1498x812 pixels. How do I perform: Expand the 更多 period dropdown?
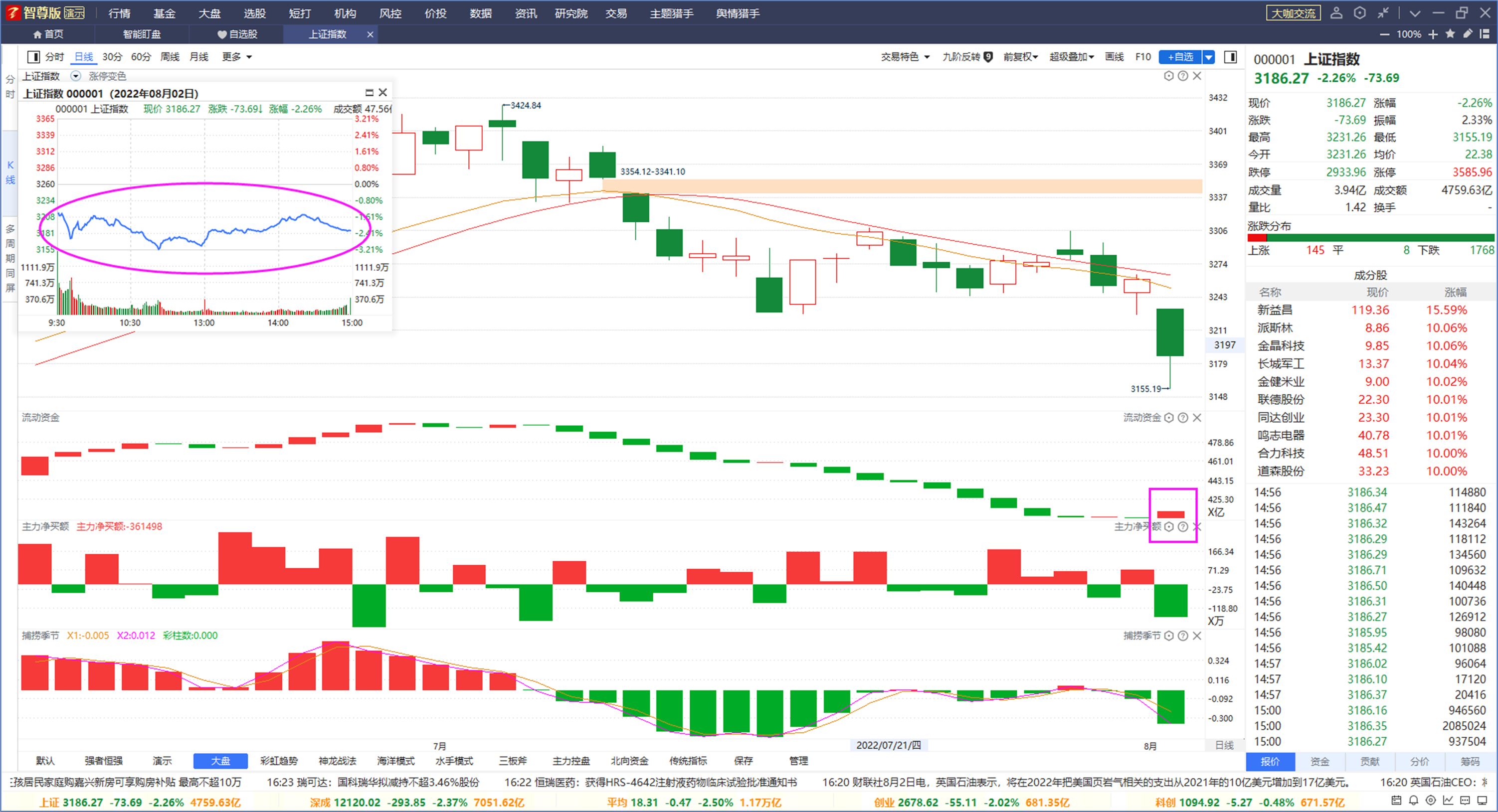(237, 56)
